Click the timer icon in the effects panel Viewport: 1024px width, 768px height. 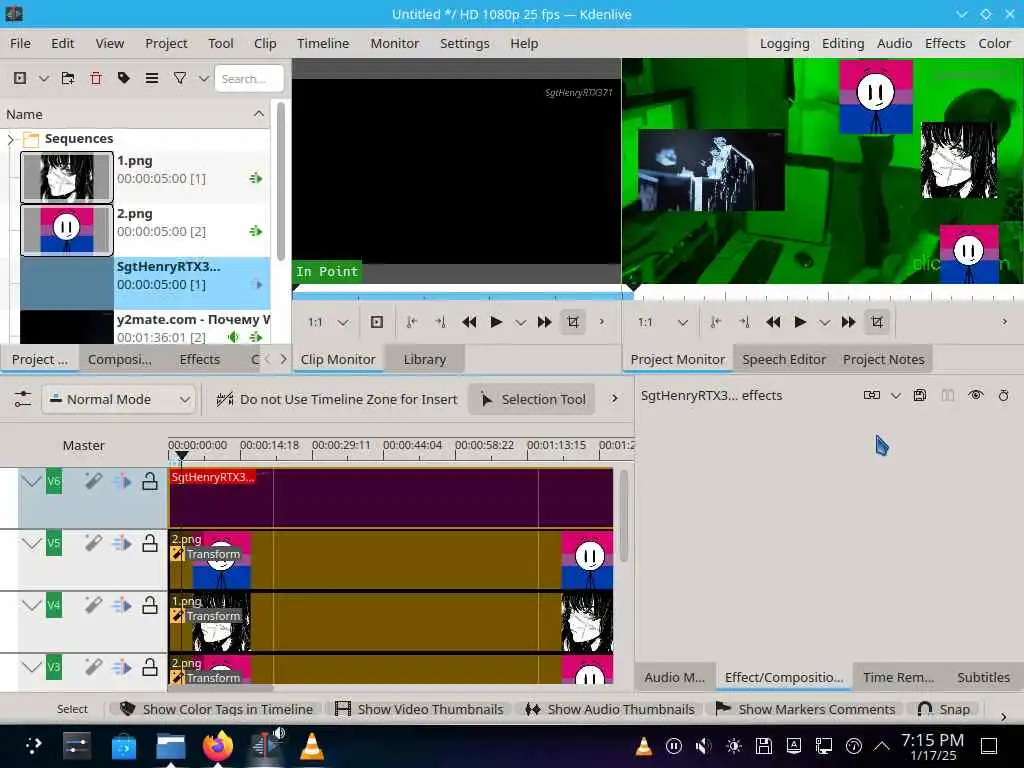[1004, 395]
